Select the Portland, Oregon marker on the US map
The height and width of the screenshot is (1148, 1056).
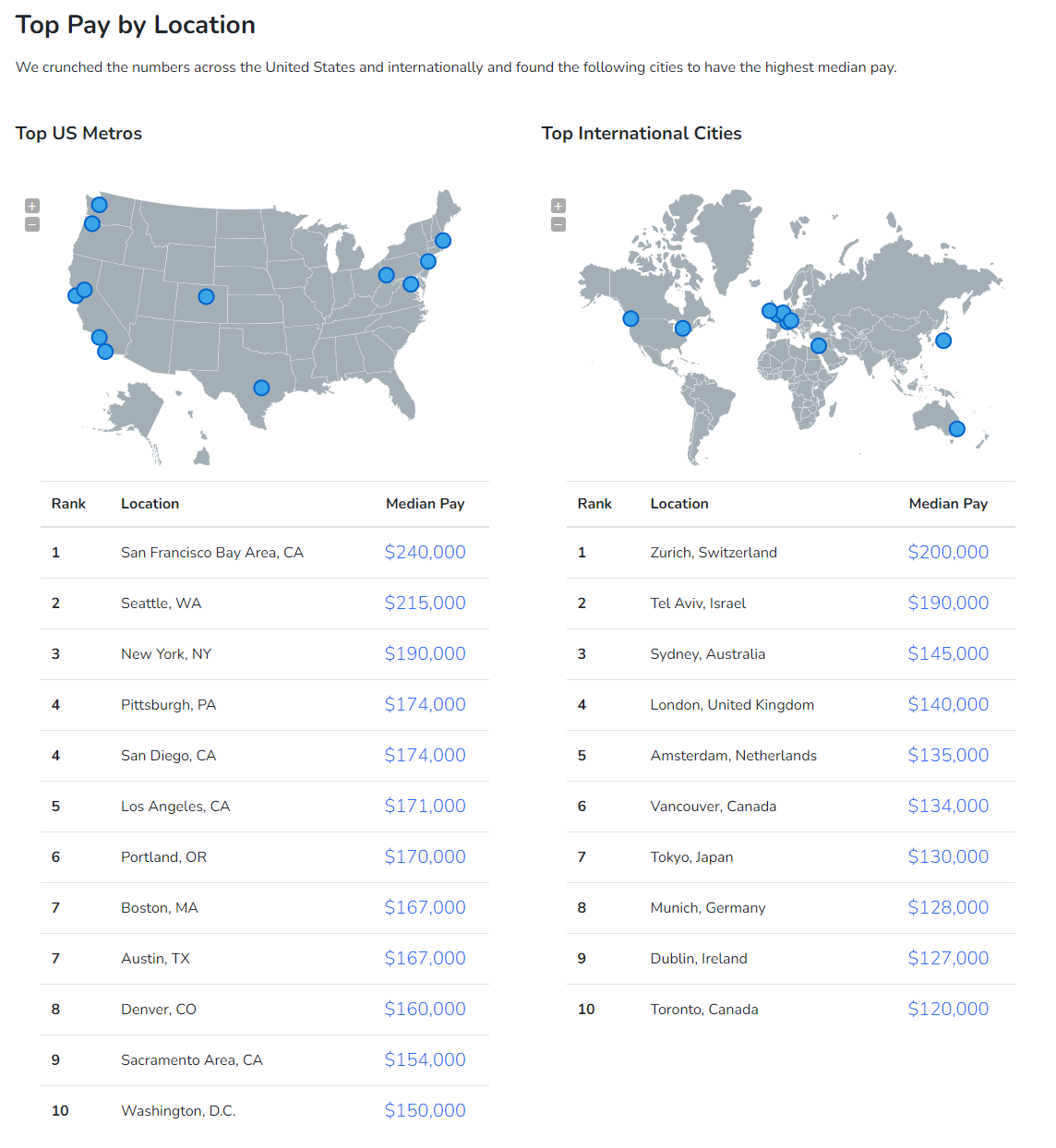[x=92, y=223]
